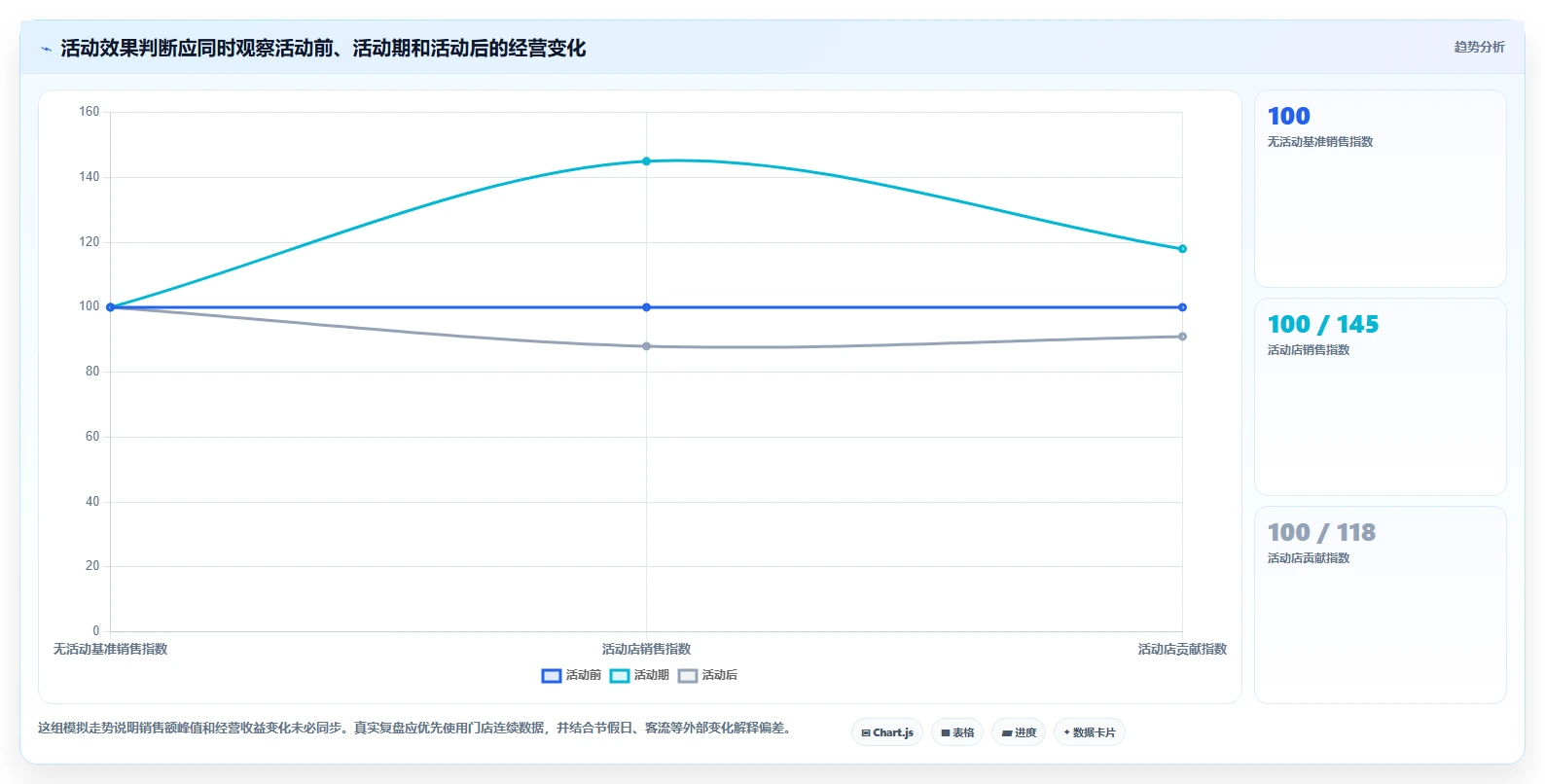Click the y-axis value 0
Viewport: 1545px width, 784px height.
pos(96,631)
